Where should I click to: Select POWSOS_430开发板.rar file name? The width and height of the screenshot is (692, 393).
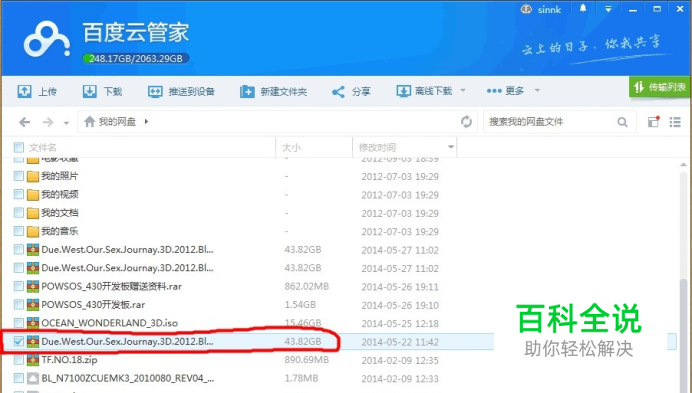(x=93, y=305)
